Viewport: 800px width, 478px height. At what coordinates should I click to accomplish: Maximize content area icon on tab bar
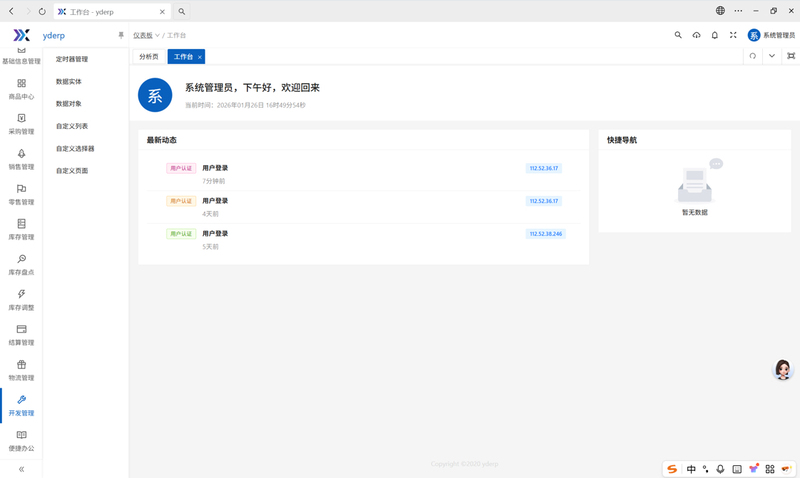(791, 56)
